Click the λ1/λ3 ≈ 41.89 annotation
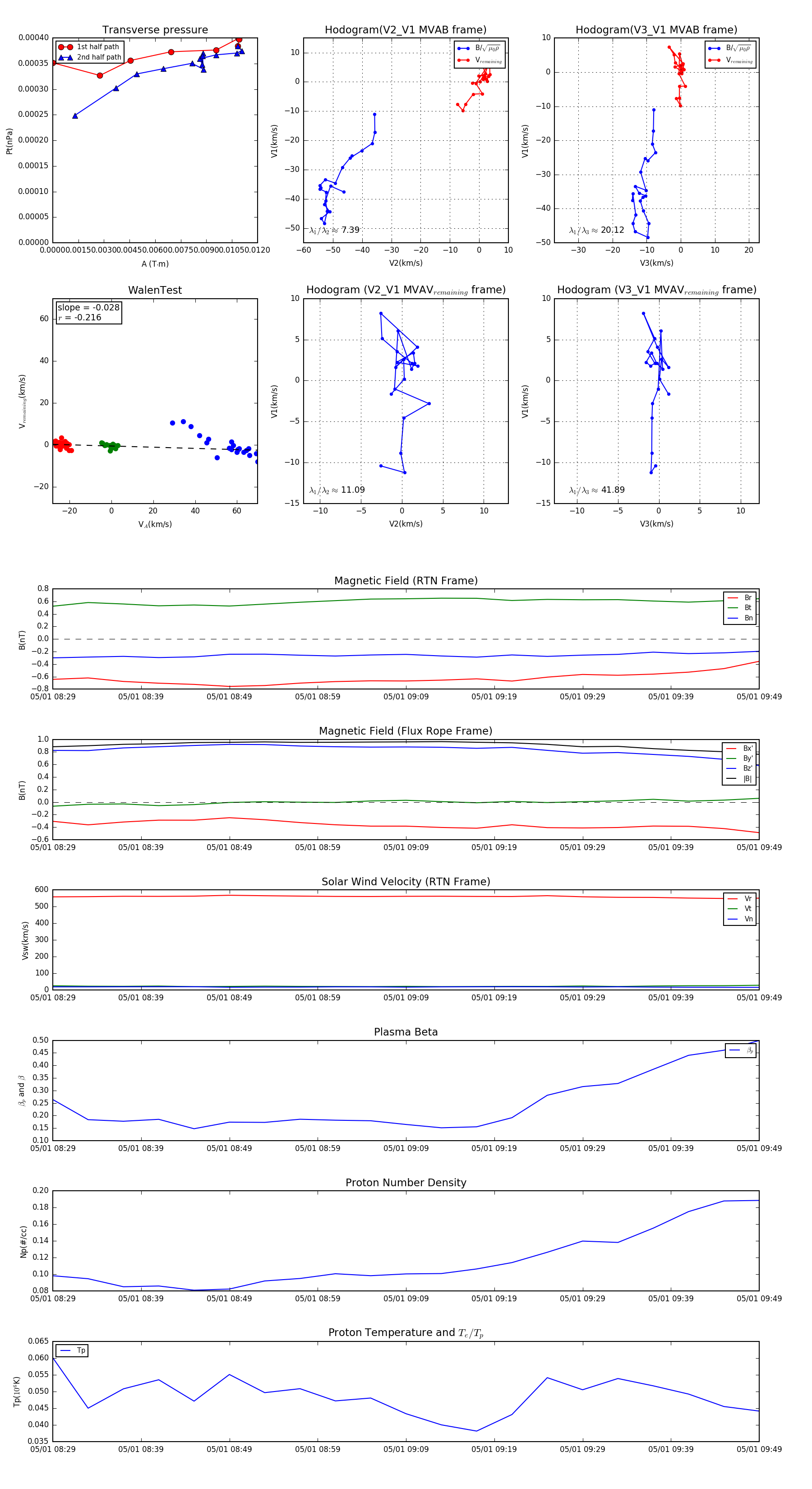Screen dimensions: 812x1489 (x=597, y=490)
